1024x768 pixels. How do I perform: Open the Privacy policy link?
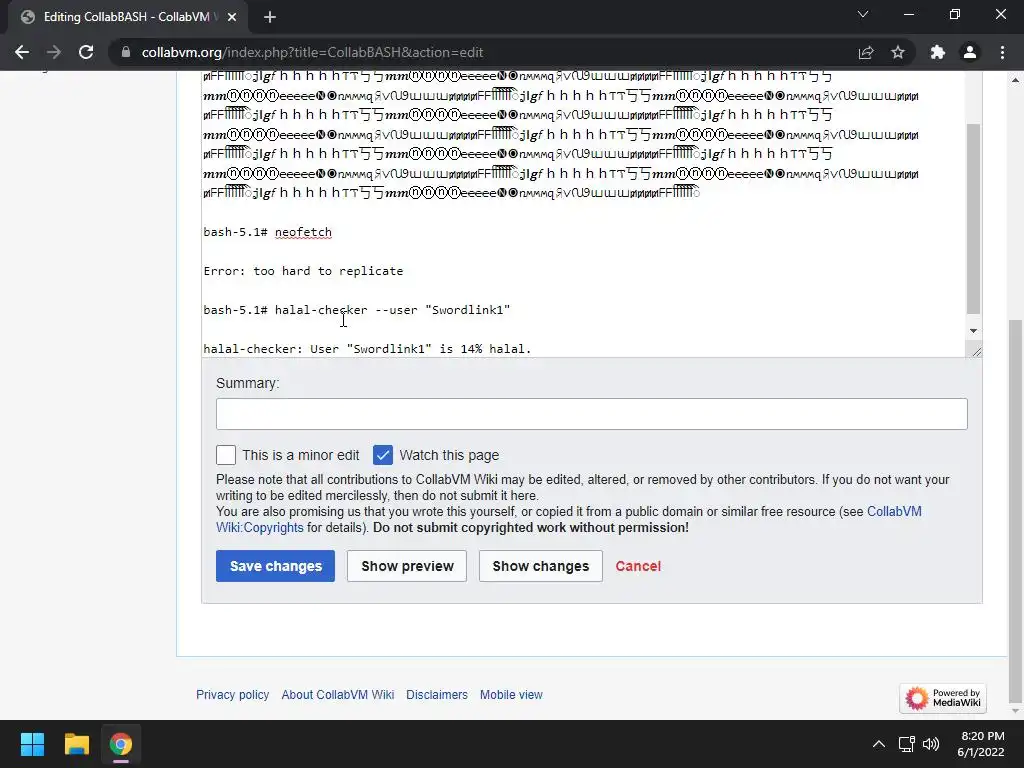[x=232, y=695]
